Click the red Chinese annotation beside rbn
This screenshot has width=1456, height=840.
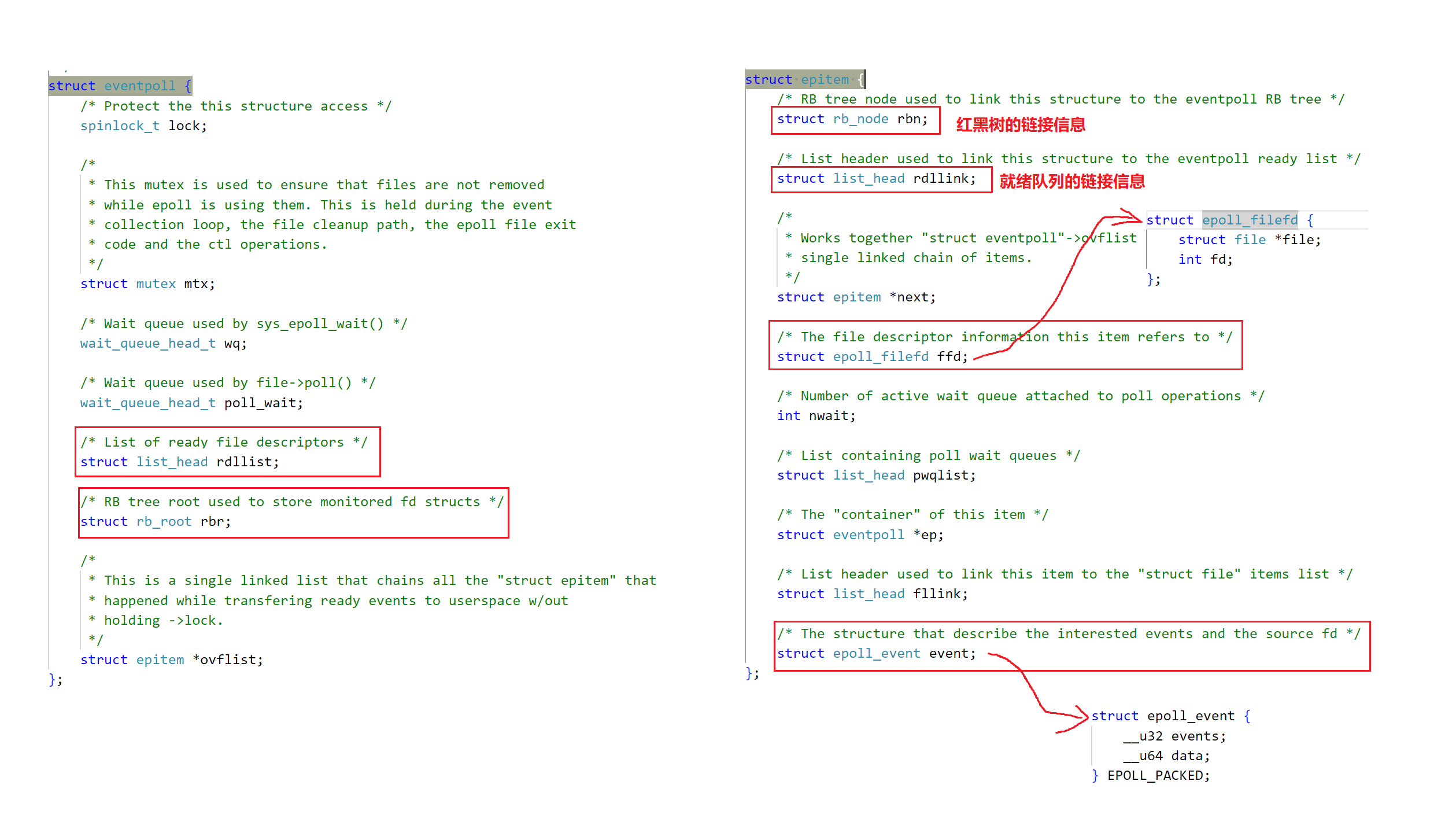(x=1021, y=124)
